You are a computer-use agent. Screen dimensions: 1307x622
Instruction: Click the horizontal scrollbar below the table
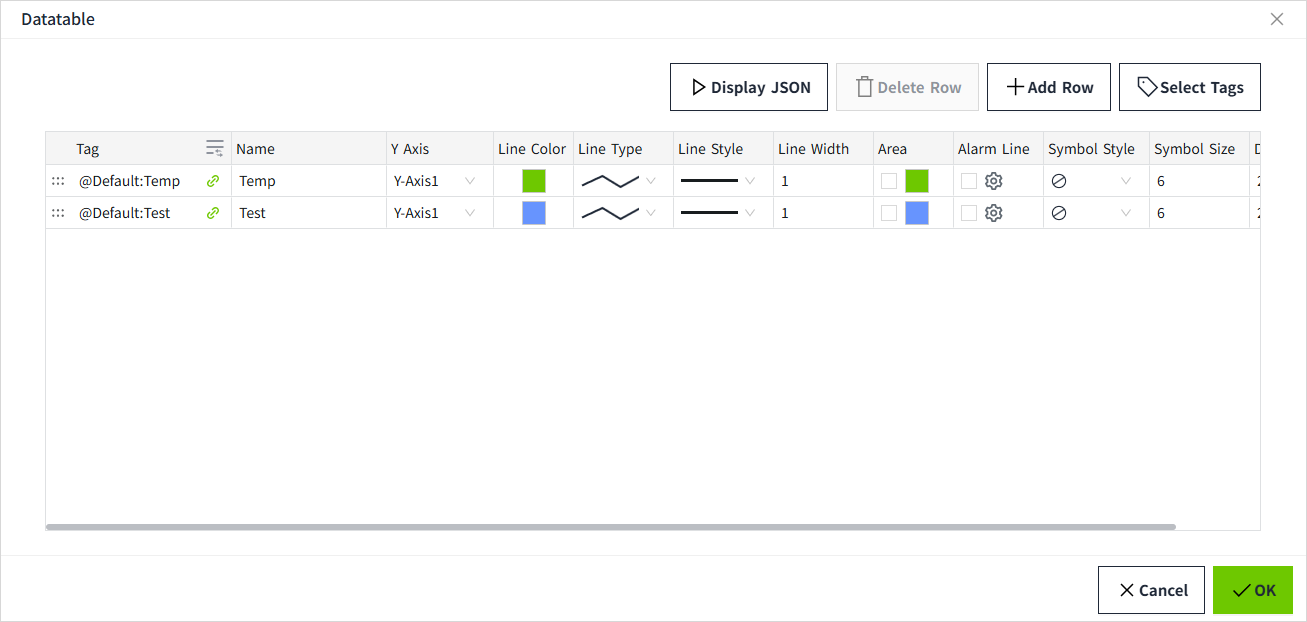(610, 527)
